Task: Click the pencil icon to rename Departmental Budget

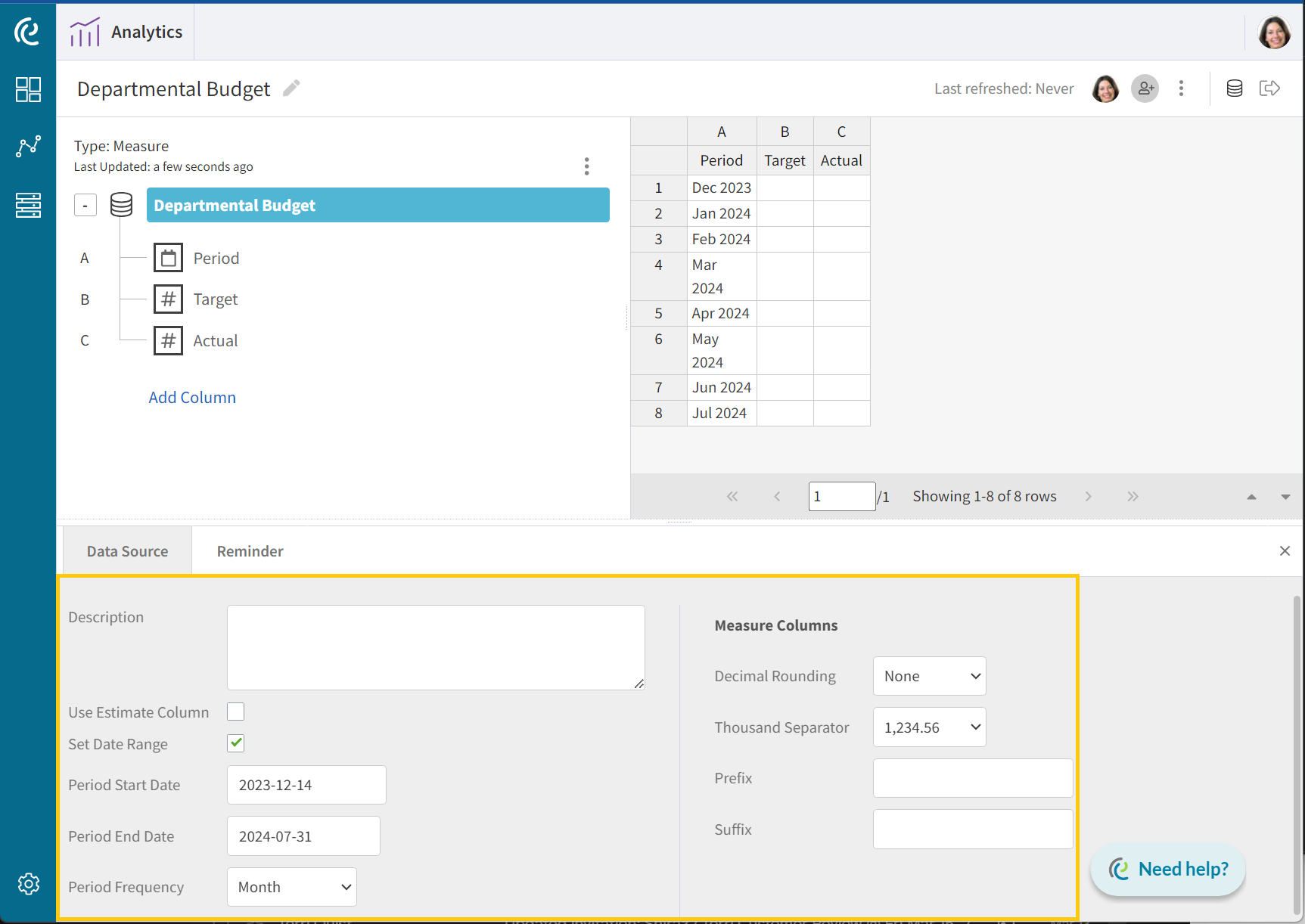Action: pyautogui.click(x=291, y=88)
